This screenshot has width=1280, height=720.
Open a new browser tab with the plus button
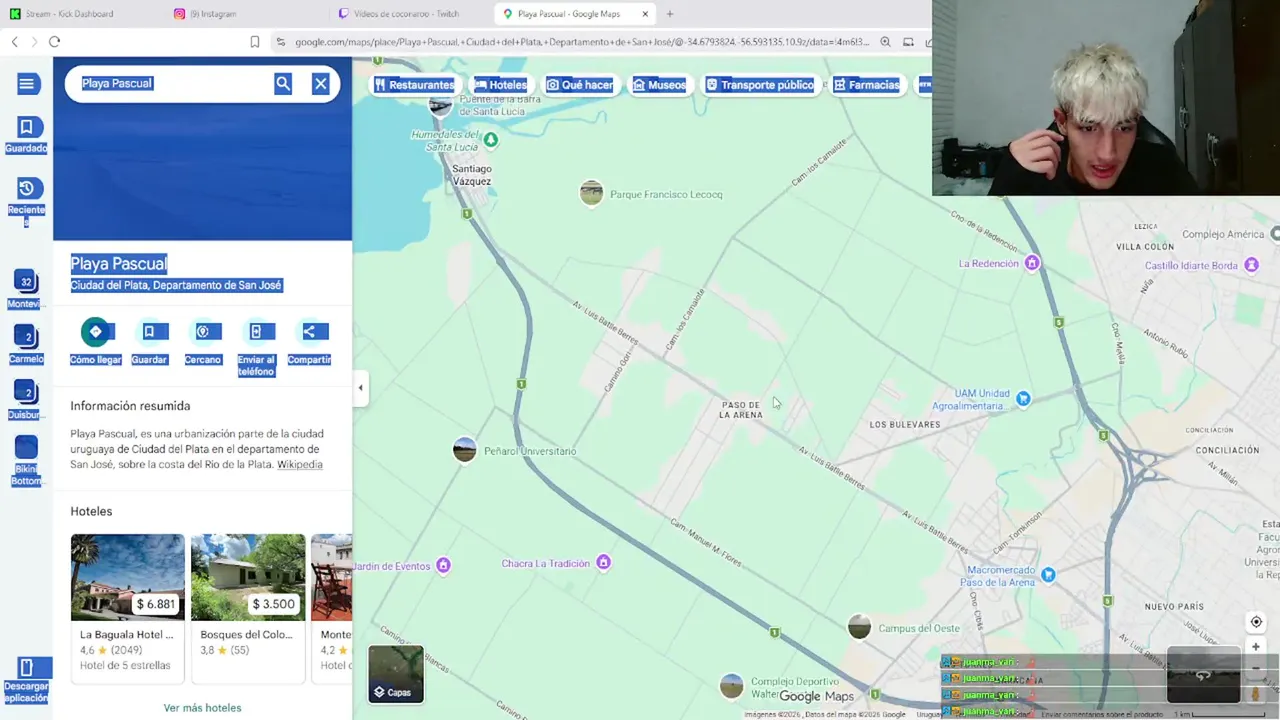coord(670,14)
